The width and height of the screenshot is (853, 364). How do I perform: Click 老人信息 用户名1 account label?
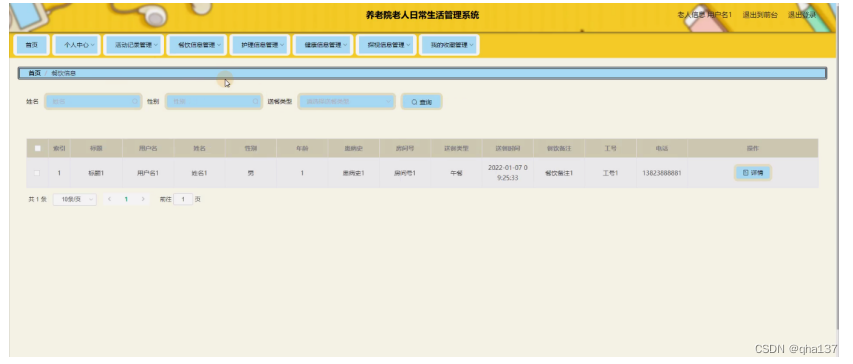[x=704, y=15]
